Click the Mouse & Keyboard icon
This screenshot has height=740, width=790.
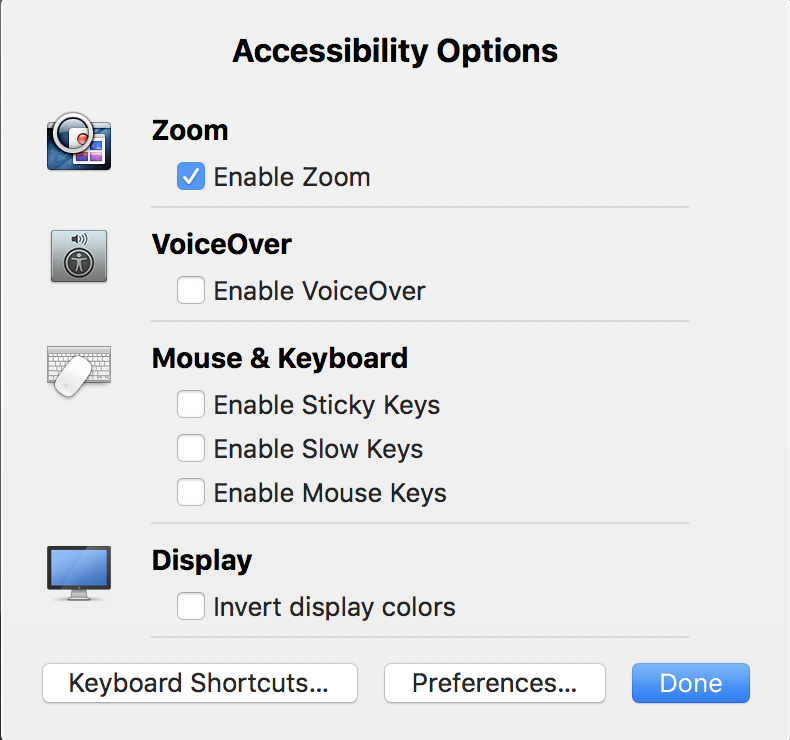point(78,370)
